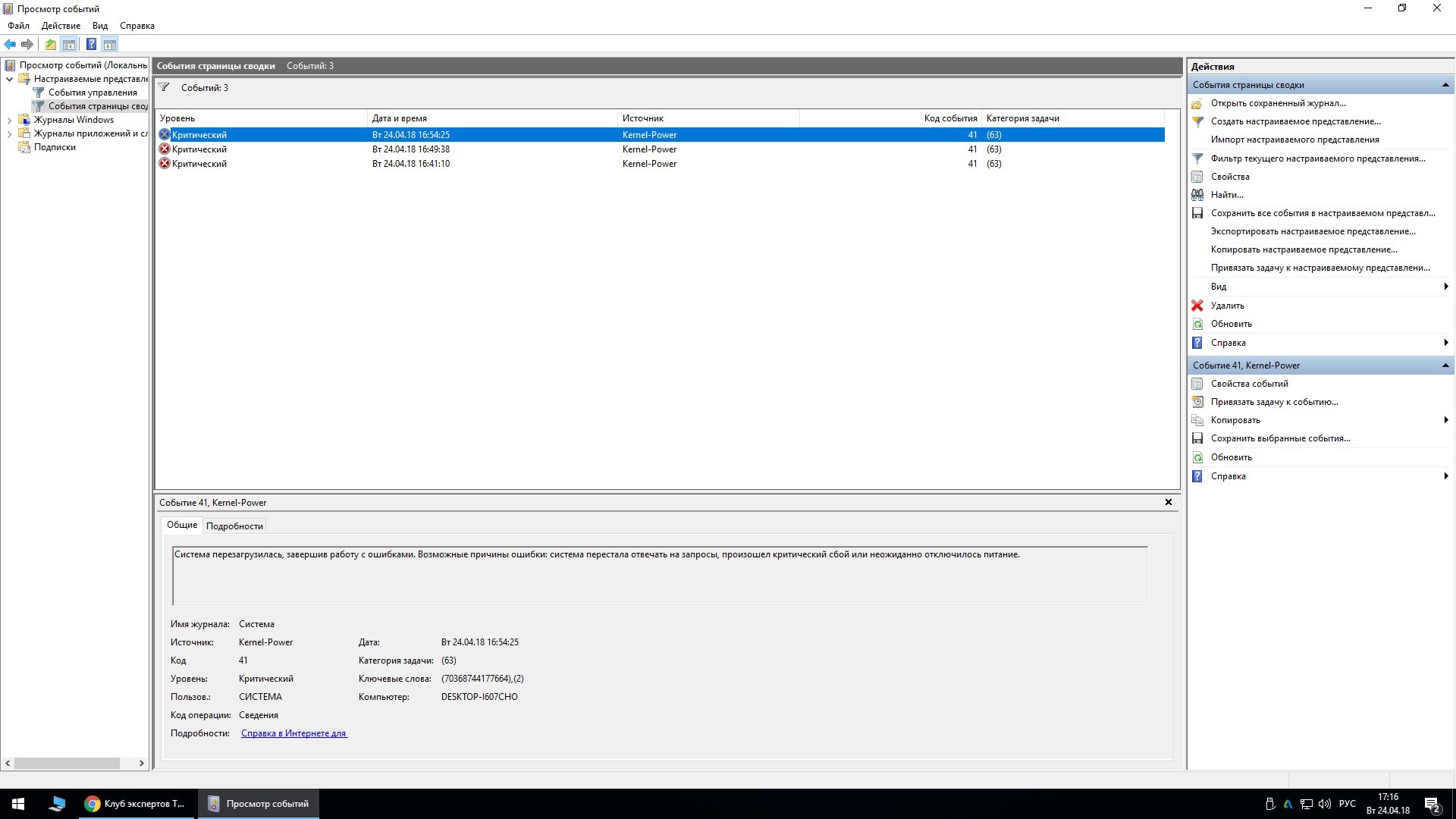
Task: Click the red X Удалить icon
Action: click(1197, 306)
